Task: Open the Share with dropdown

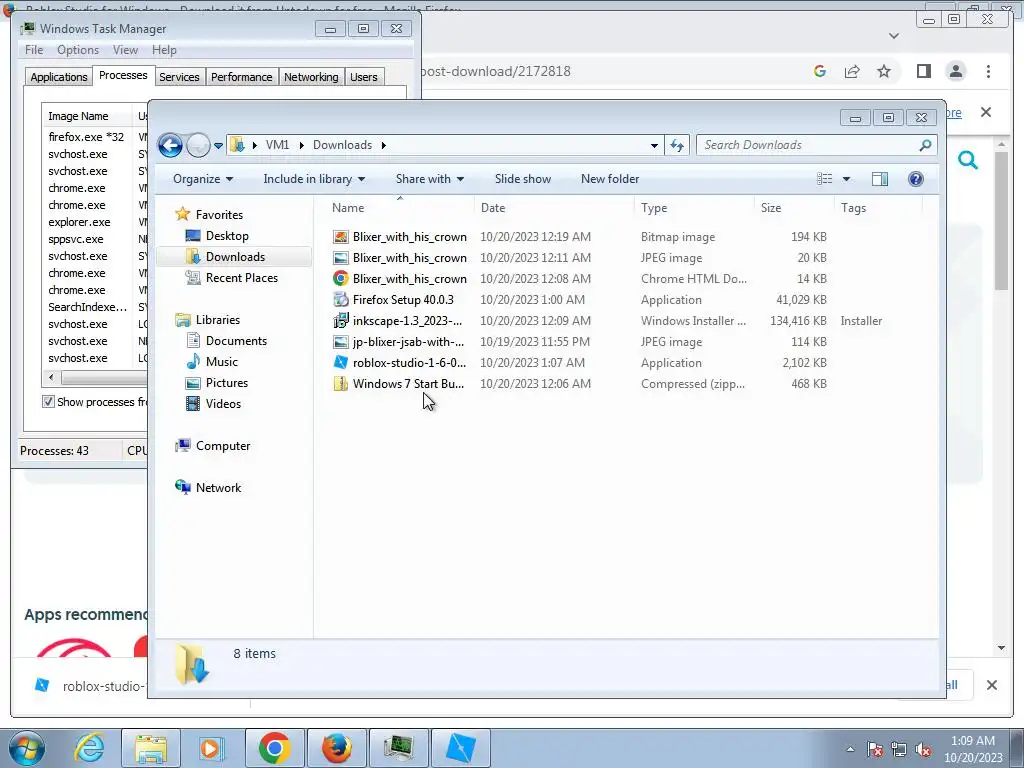Action: 430,179
